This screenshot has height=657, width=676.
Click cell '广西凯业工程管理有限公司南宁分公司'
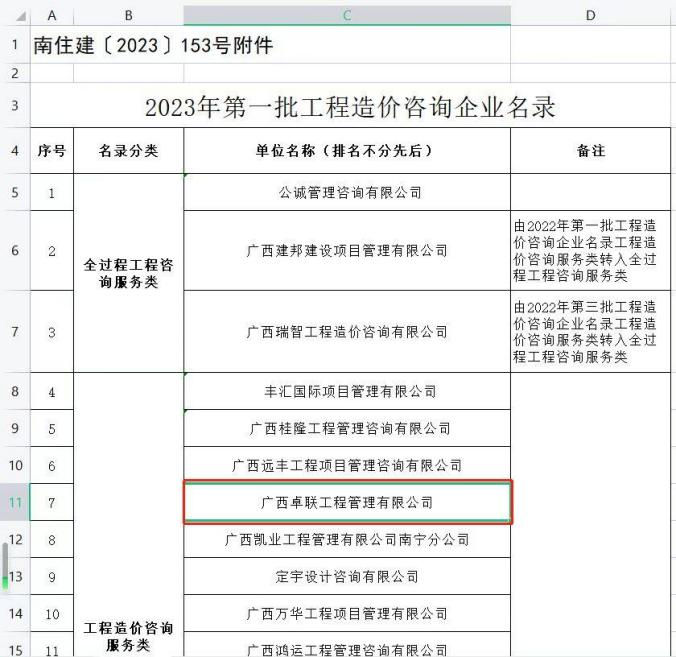tap(347, 539)
